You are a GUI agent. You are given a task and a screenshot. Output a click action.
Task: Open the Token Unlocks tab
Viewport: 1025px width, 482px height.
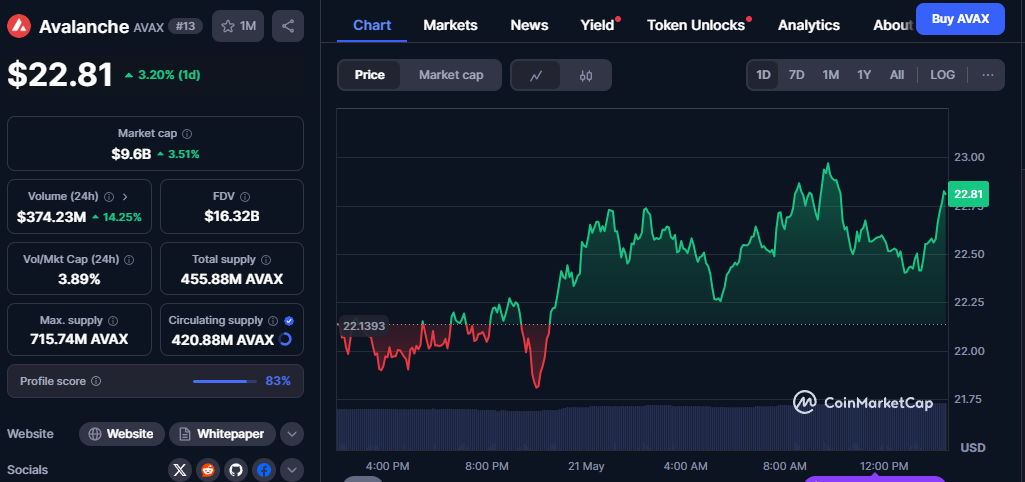point(696,26)
